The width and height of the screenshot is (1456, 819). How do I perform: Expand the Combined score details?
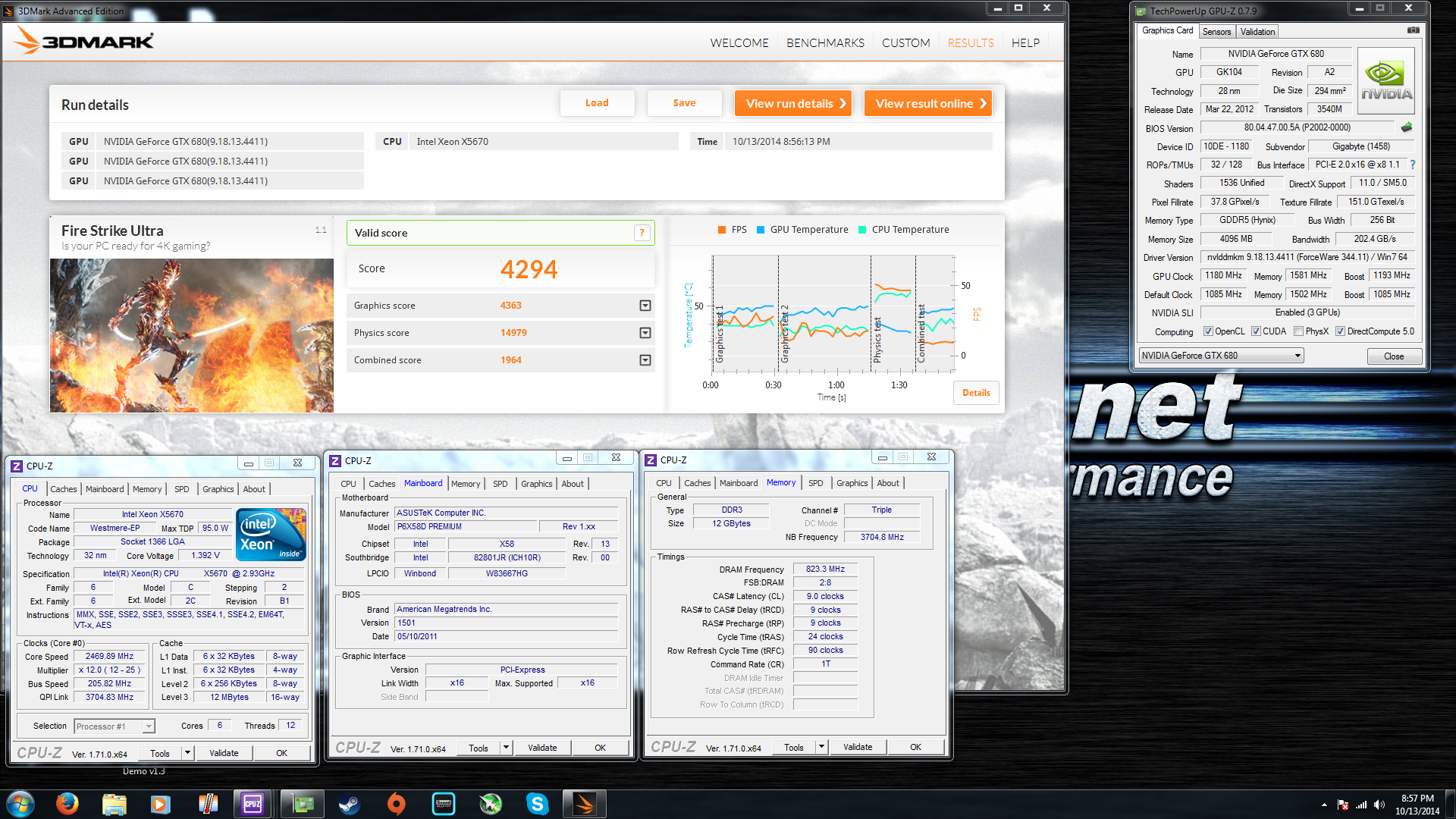[x=645, y=360]
